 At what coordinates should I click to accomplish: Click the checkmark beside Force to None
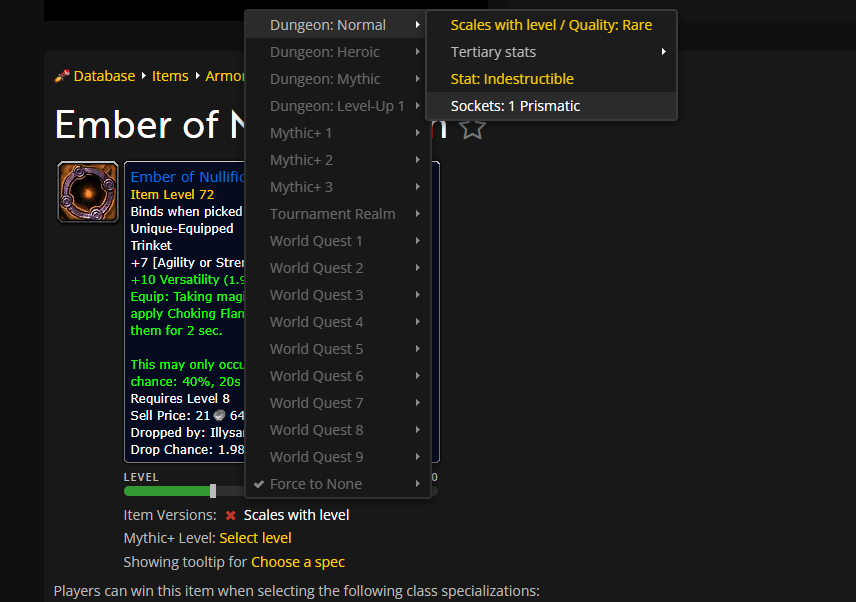click(x=259, y=484)
